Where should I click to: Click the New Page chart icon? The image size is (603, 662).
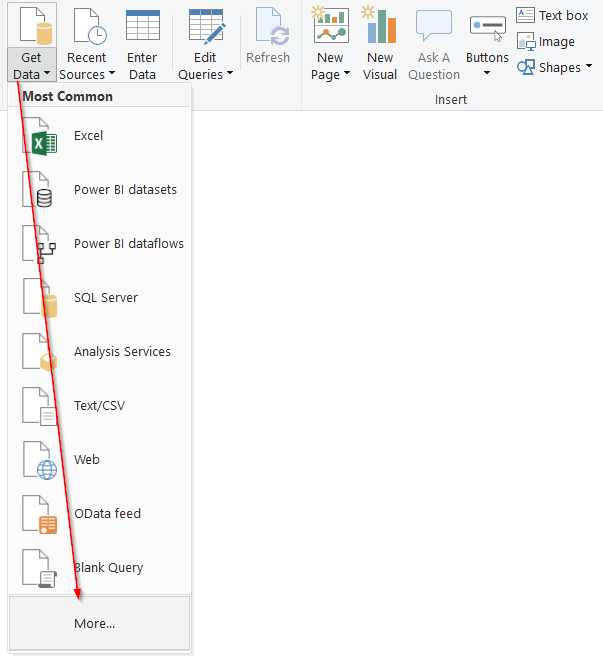click(331, 24)
